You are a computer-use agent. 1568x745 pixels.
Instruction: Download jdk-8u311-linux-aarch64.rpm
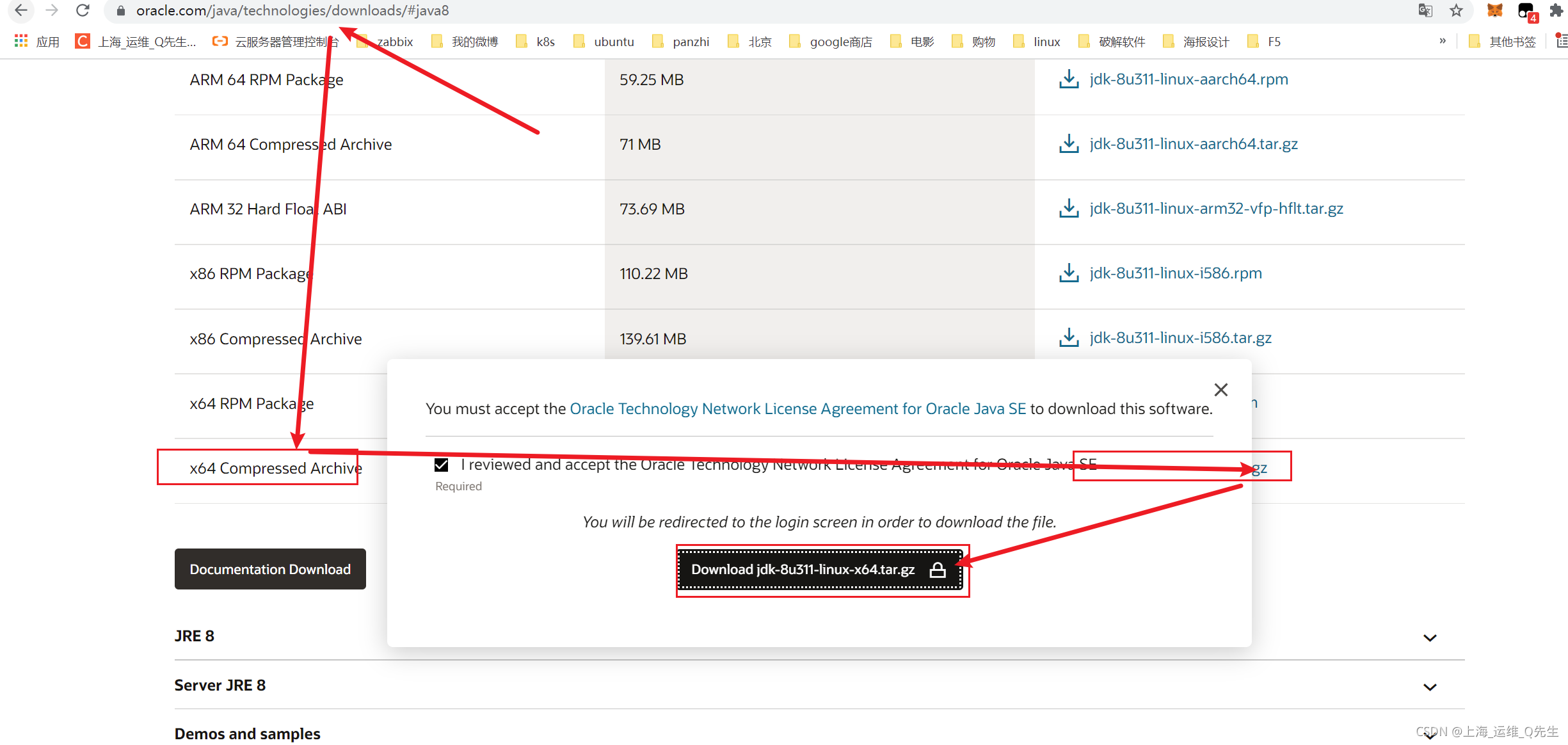point(1189,79)
